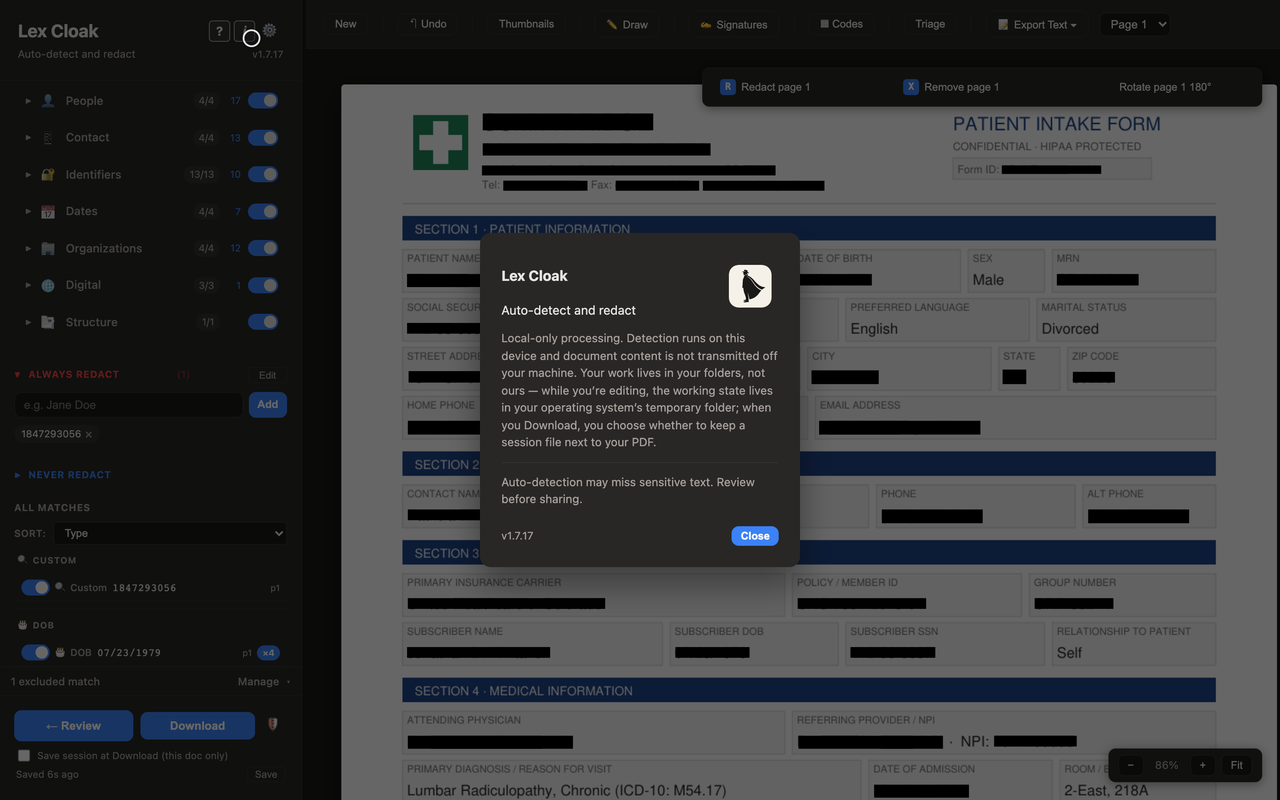Toggle the Identifiers category switch

click(263, 175)
